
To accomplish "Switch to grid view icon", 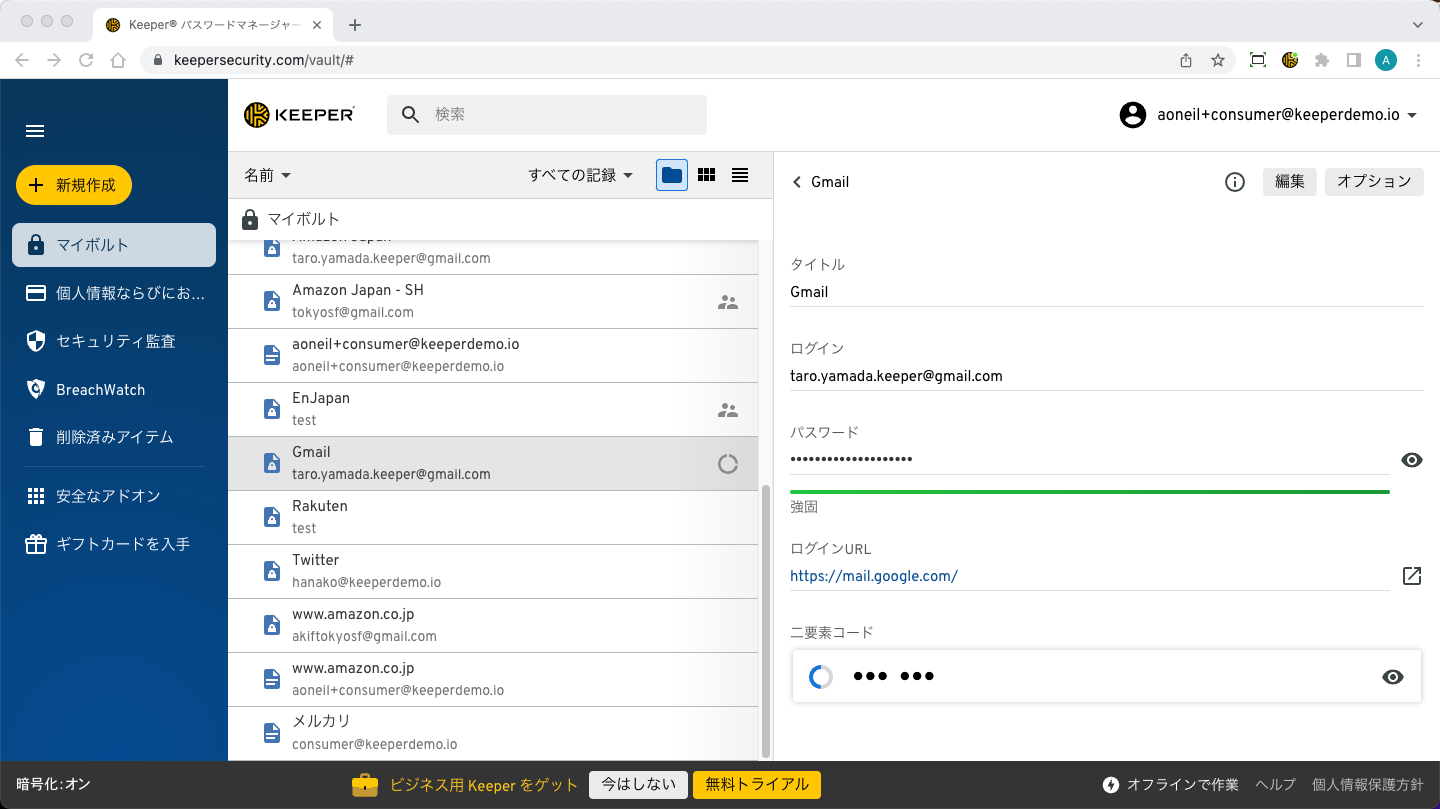I will click(706, 175).
